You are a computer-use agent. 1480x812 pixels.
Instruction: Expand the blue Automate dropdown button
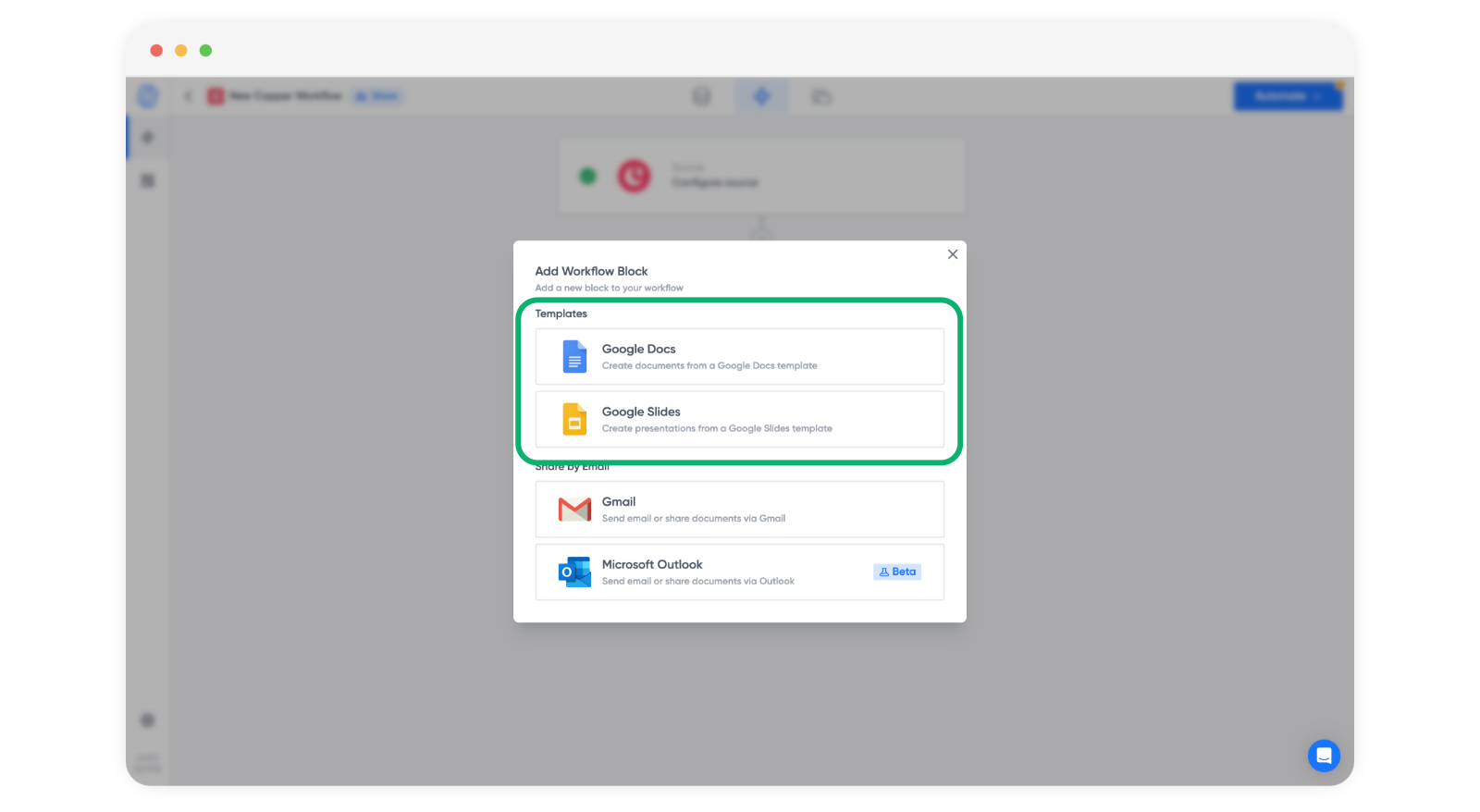point(1287,96)
